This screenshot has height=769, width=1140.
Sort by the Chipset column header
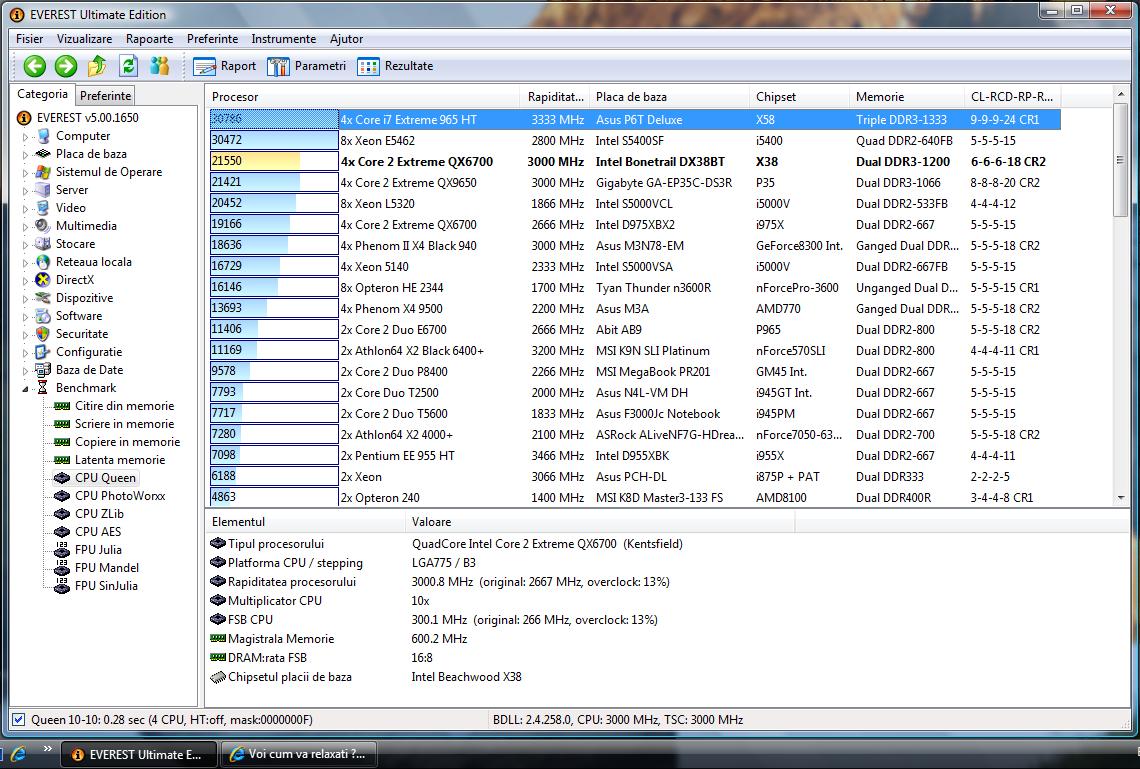pos(799,97)
